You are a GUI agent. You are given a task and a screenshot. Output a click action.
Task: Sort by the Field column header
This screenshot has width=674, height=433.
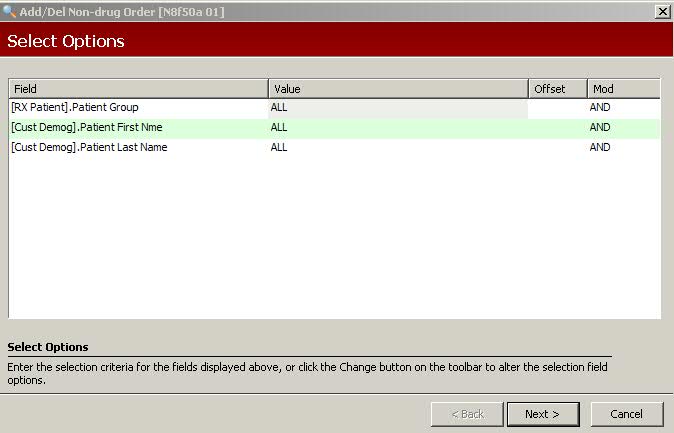click(138, 89)
